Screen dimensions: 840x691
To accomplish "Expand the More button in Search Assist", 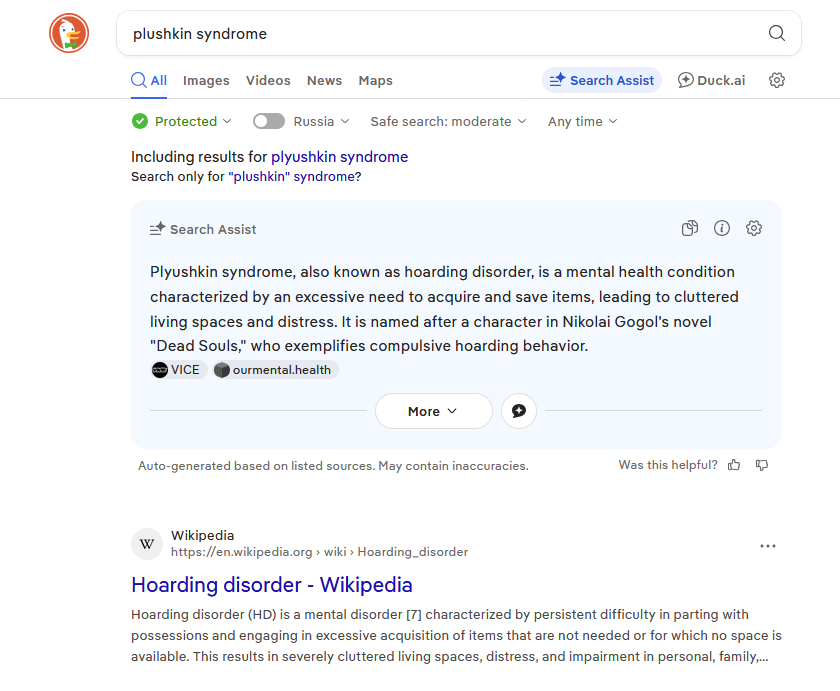I will pyautogui.click(x=433, y=411).
